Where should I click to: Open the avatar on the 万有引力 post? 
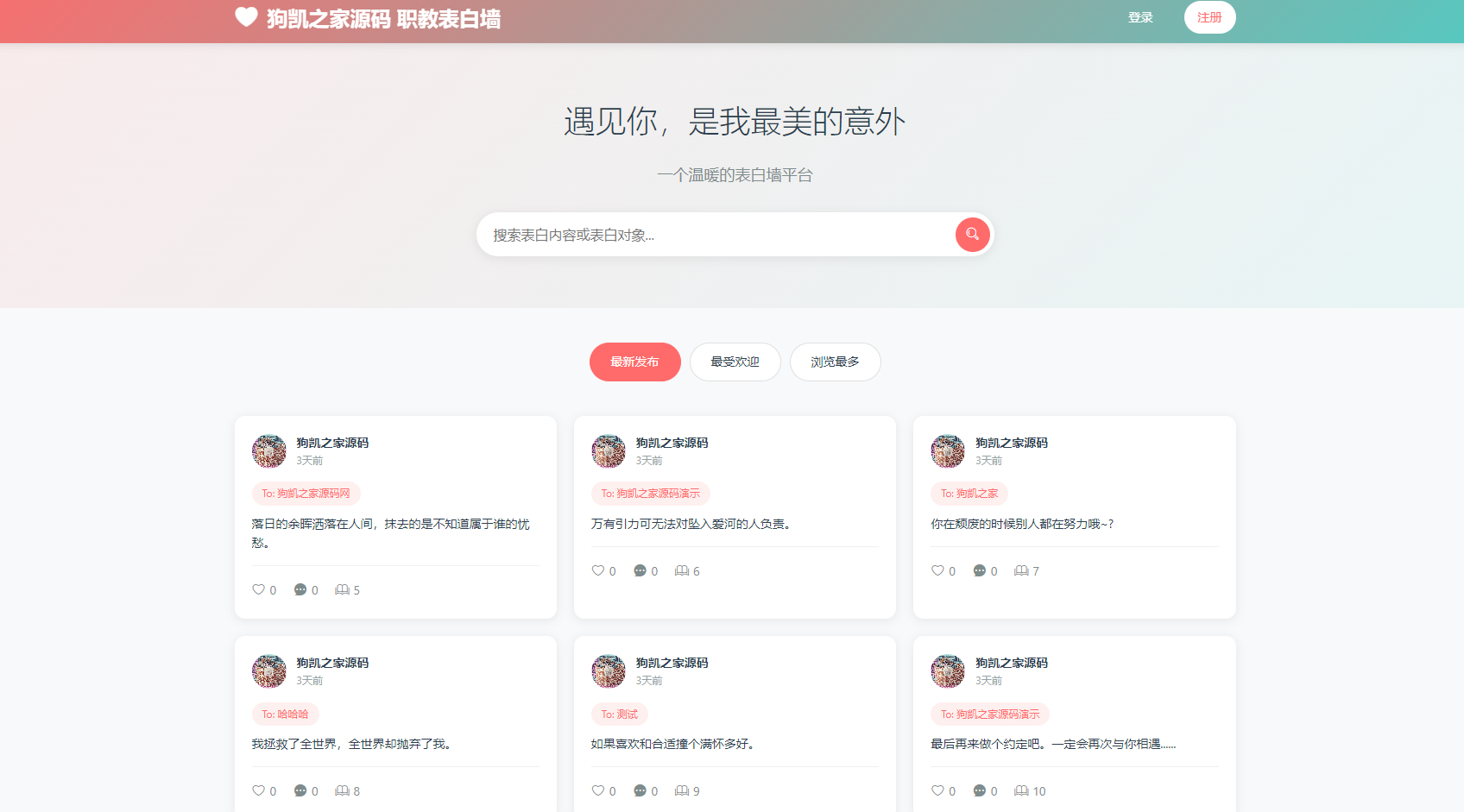tap(608, 450)
